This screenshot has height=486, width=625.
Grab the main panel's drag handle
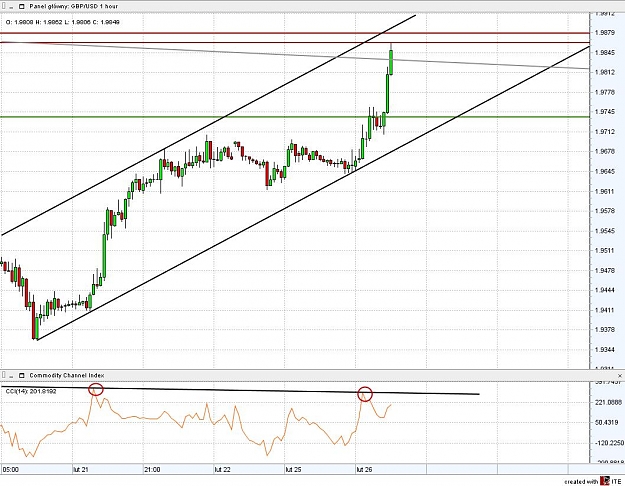tap(4, 7)
